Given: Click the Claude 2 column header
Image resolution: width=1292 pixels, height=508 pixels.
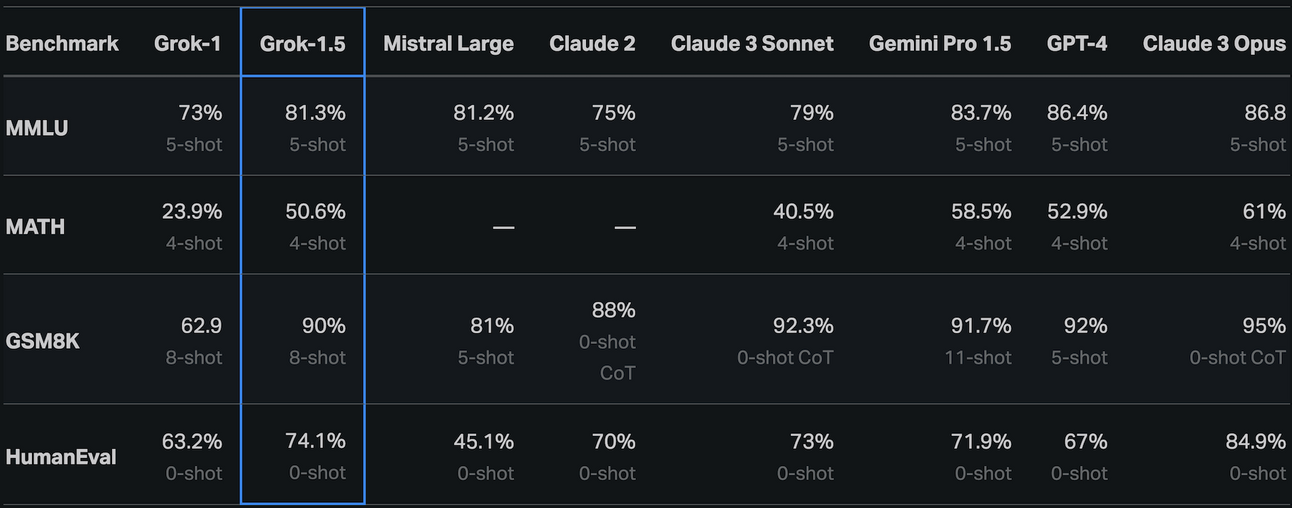Looking at the screenshot, I should [592, 43].
